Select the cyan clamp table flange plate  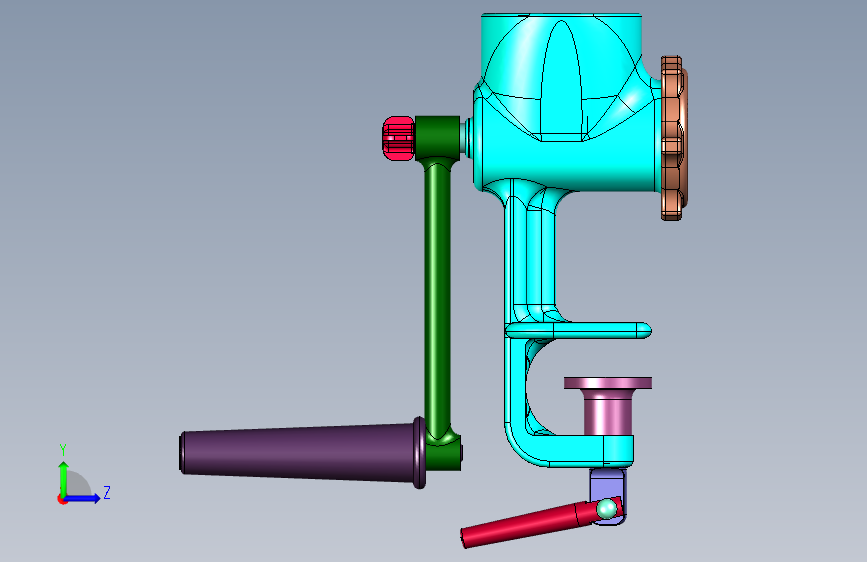coord(578,331)
